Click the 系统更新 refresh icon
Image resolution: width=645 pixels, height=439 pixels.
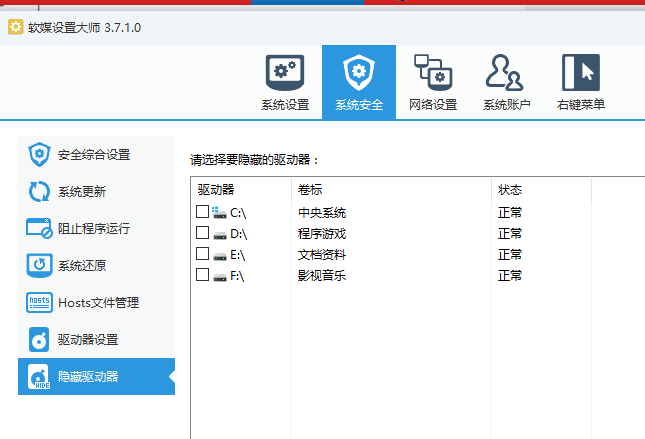[x=39, y=192]
